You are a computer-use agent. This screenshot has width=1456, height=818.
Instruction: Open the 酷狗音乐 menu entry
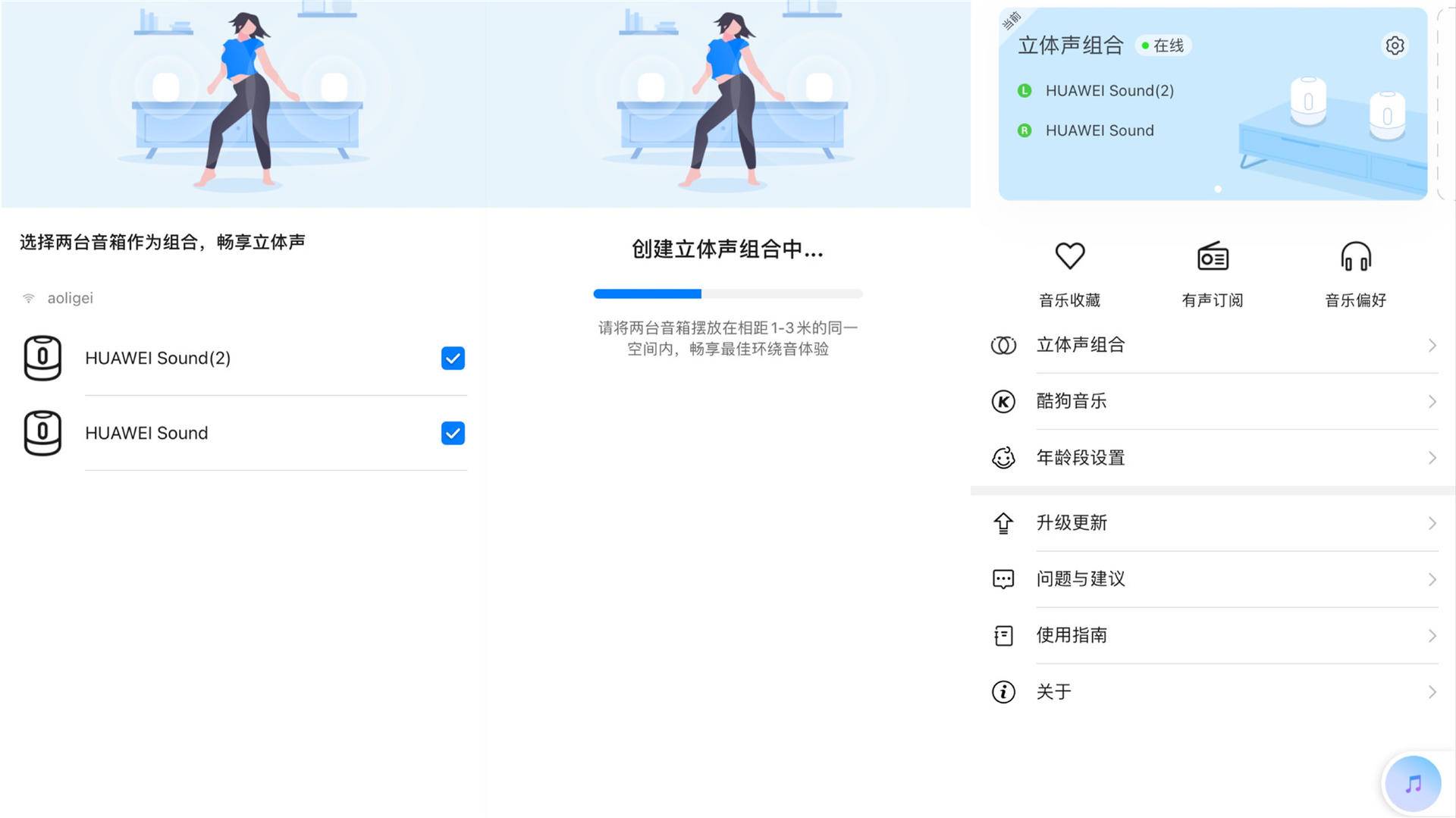pos(1213,401)
